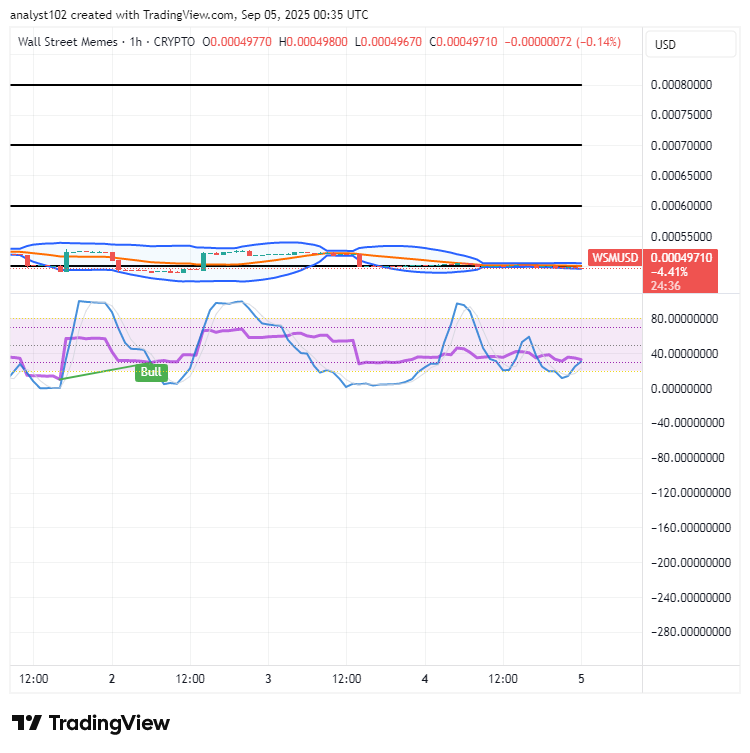The height and width of the screenshot is (753, 750).
Task: Click the 24:36 candle countdown timer
Action: pos(665,286)
